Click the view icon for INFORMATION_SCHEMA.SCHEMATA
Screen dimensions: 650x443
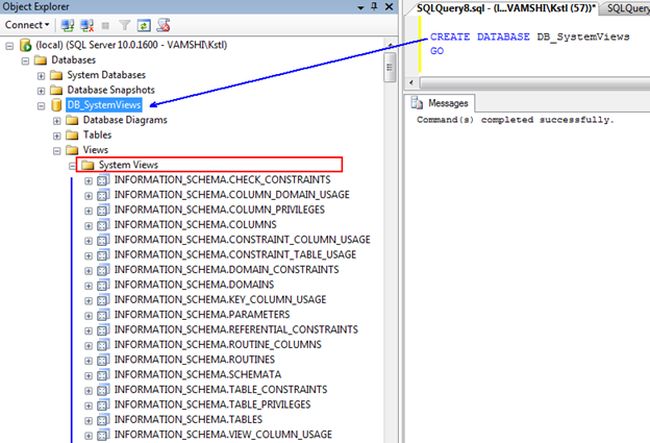coord(103,375)
